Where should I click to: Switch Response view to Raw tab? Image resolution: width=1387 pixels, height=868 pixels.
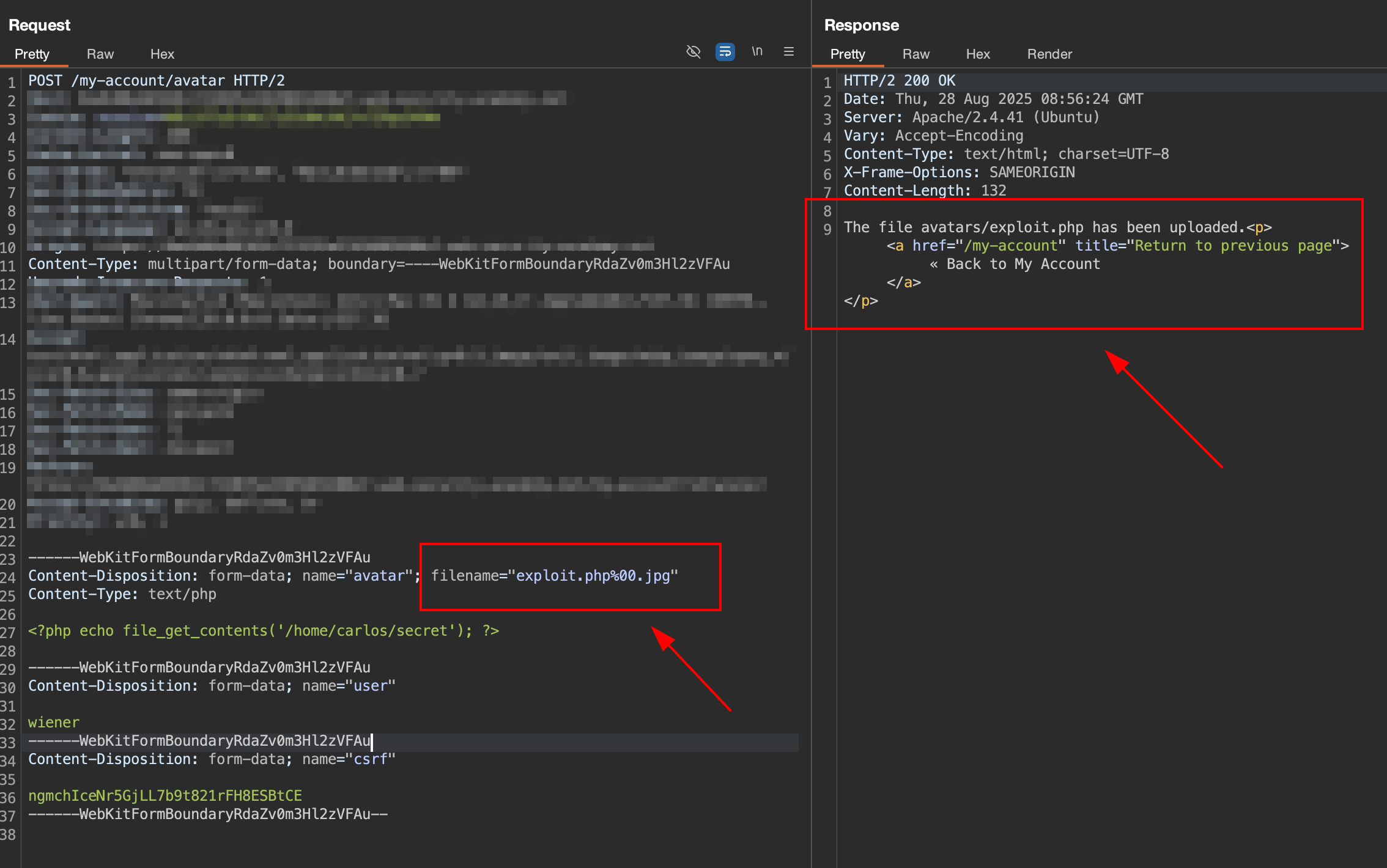[x=915, y=54]
